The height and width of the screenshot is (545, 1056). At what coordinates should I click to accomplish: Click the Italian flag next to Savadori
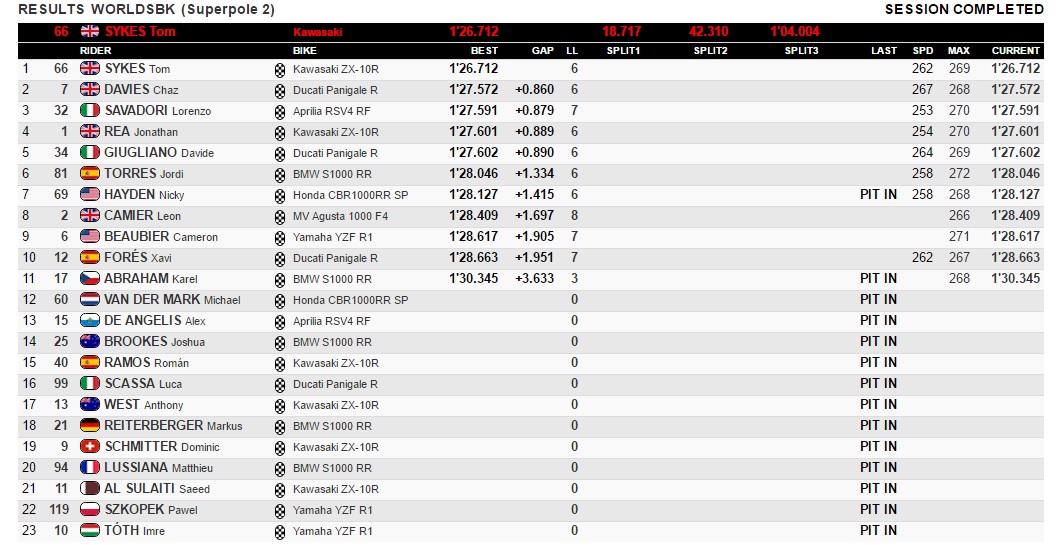(90, 111)
